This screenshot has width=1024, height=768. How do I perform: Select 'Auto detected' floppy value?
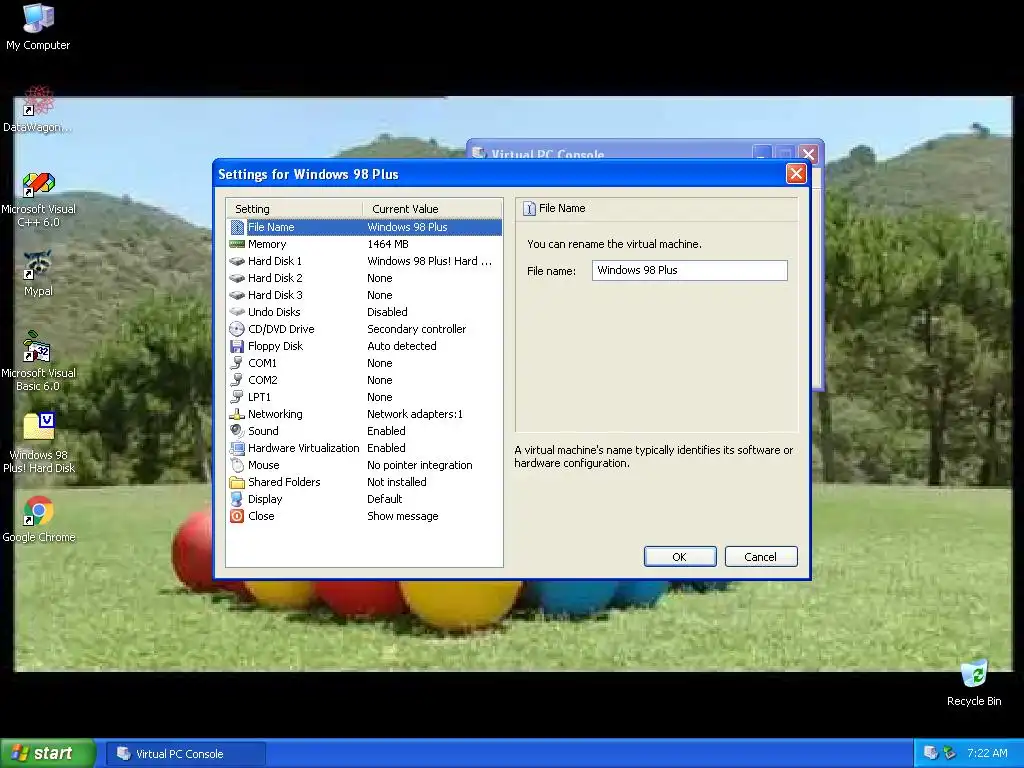402,346
